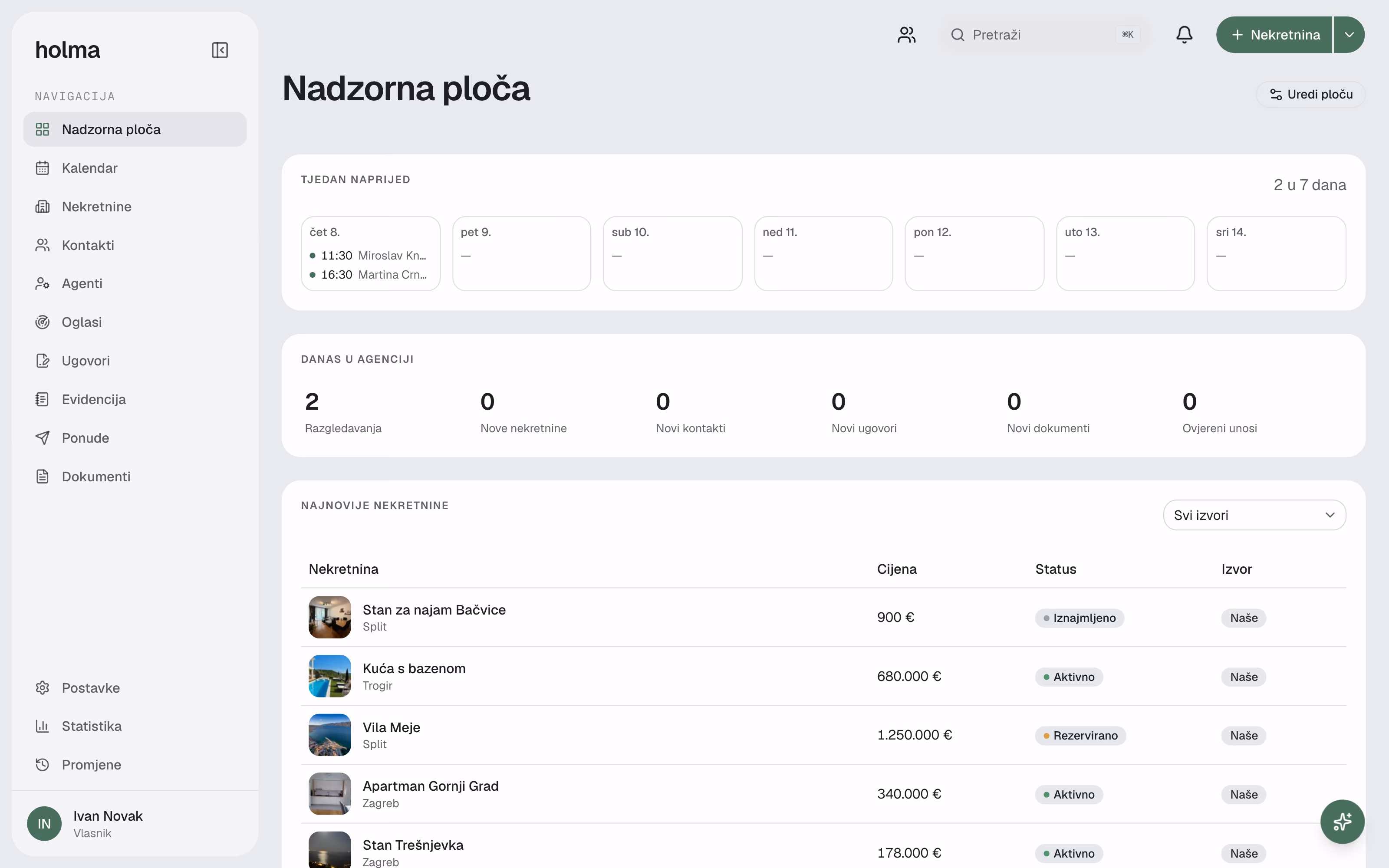1389x868 pixels.
Task: Select the pet 9. day card
Action: pyautogui.click(x=522, y=253)
